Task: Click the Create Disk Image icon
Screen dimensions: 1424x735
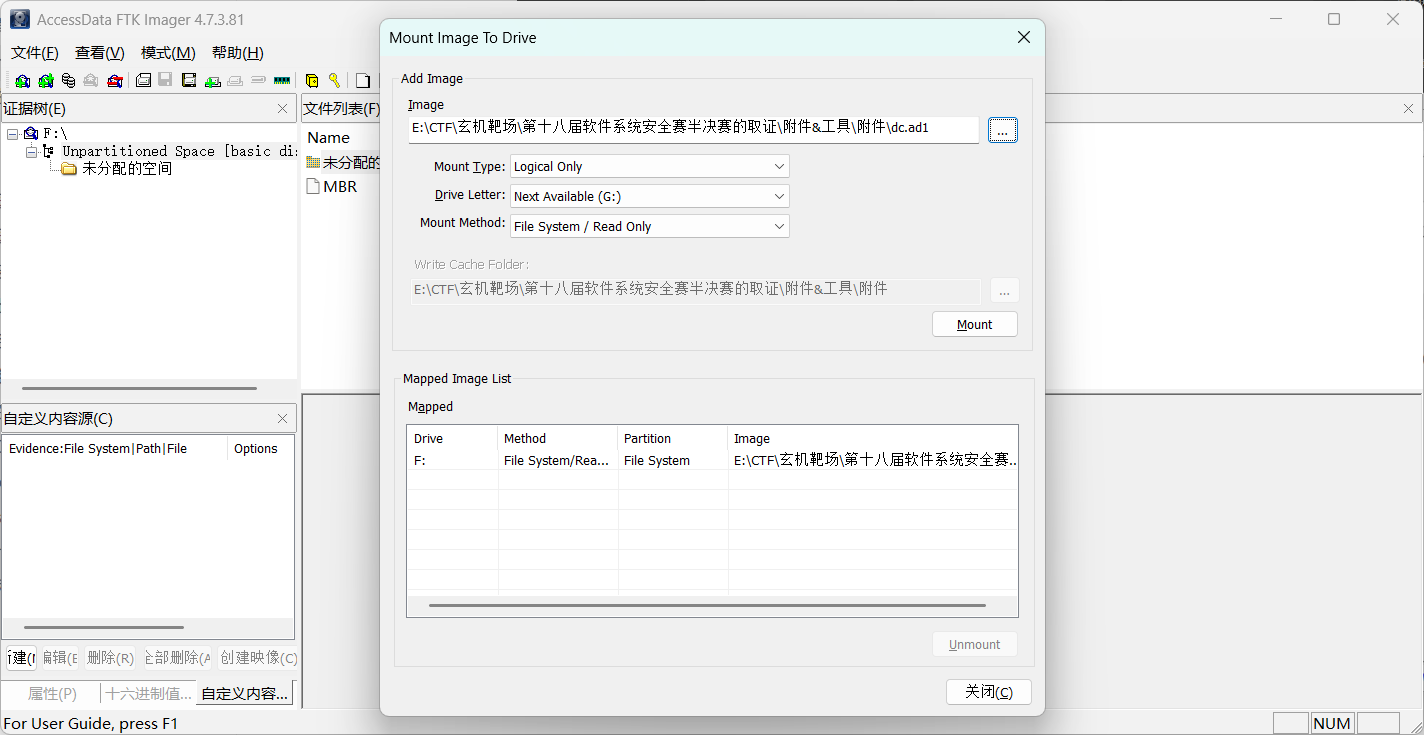Action: click(143, 81)
